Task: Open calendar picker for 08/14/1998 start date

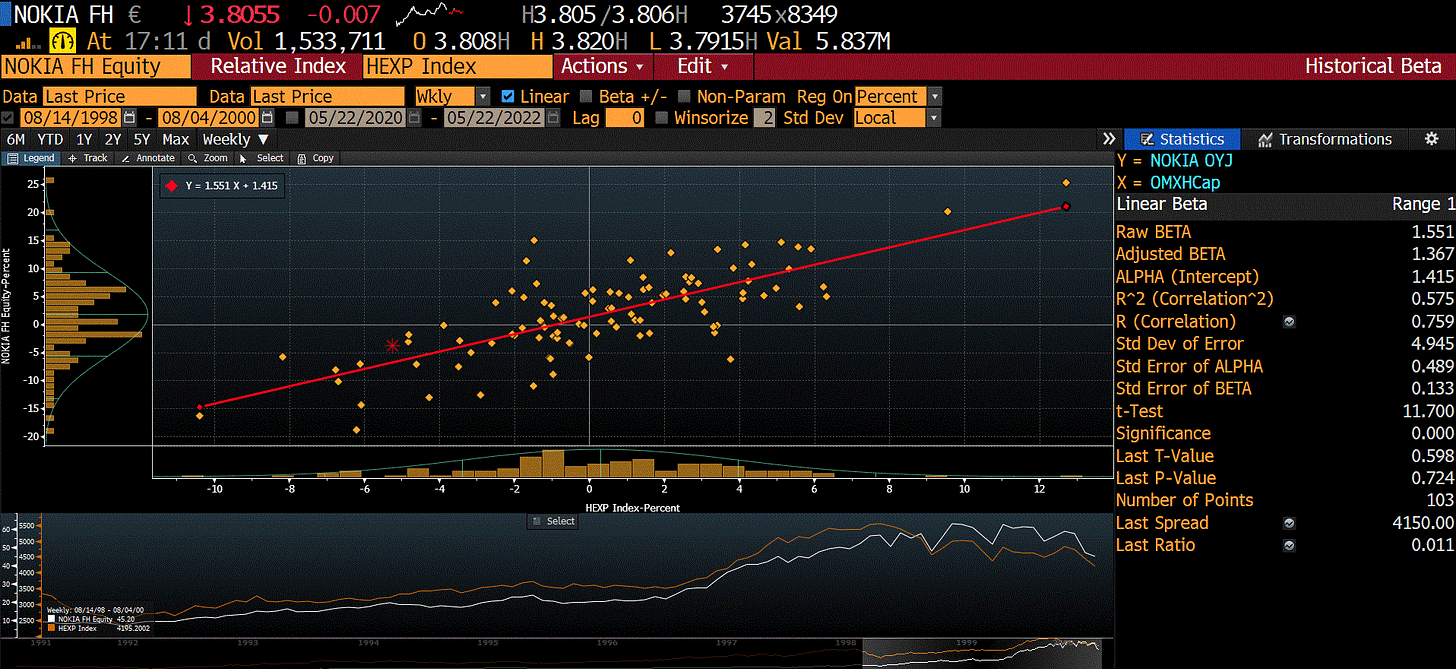Action: [x=130, y=118]
